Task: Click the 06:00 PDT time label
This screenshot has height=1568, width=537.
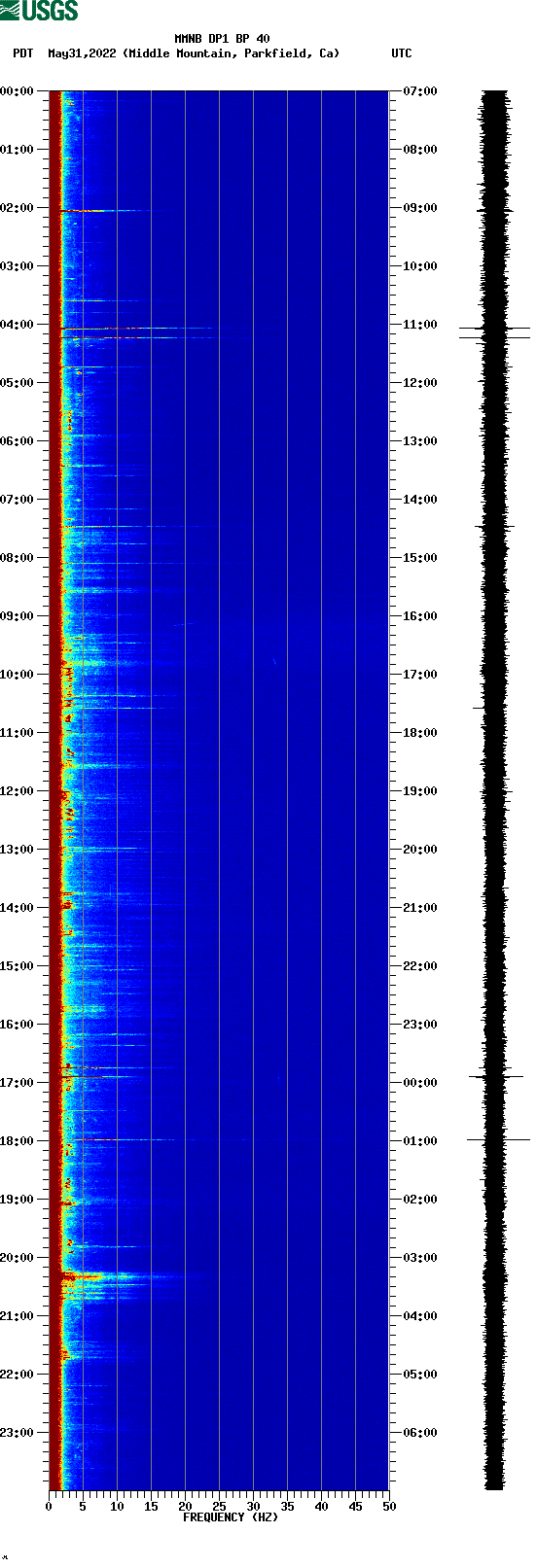Action: point(17,441)
